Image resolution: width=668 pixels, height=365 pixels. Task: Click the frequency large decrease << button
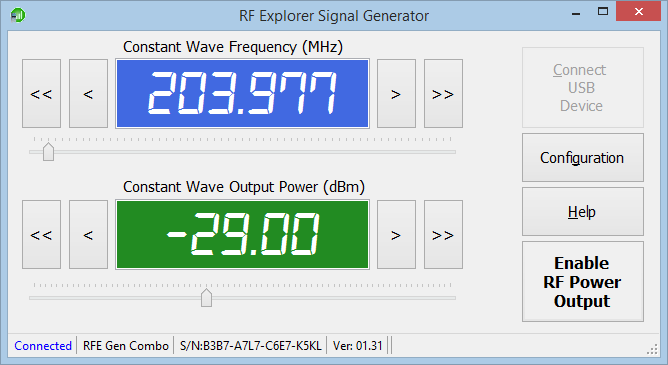pos(41,94)
